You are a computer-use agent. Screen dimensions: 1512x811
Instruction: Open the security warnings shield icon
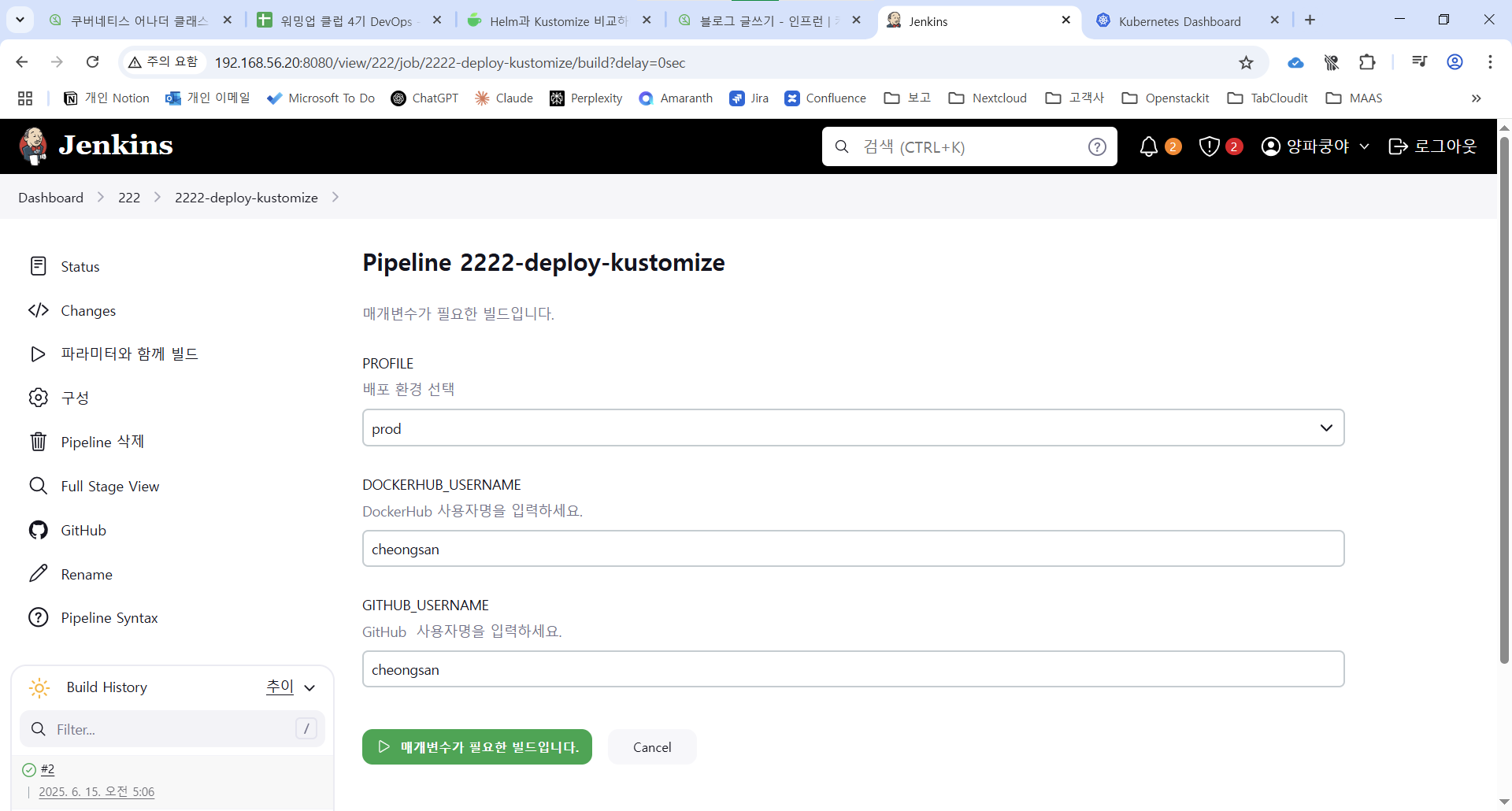(x=1210, y=146)
